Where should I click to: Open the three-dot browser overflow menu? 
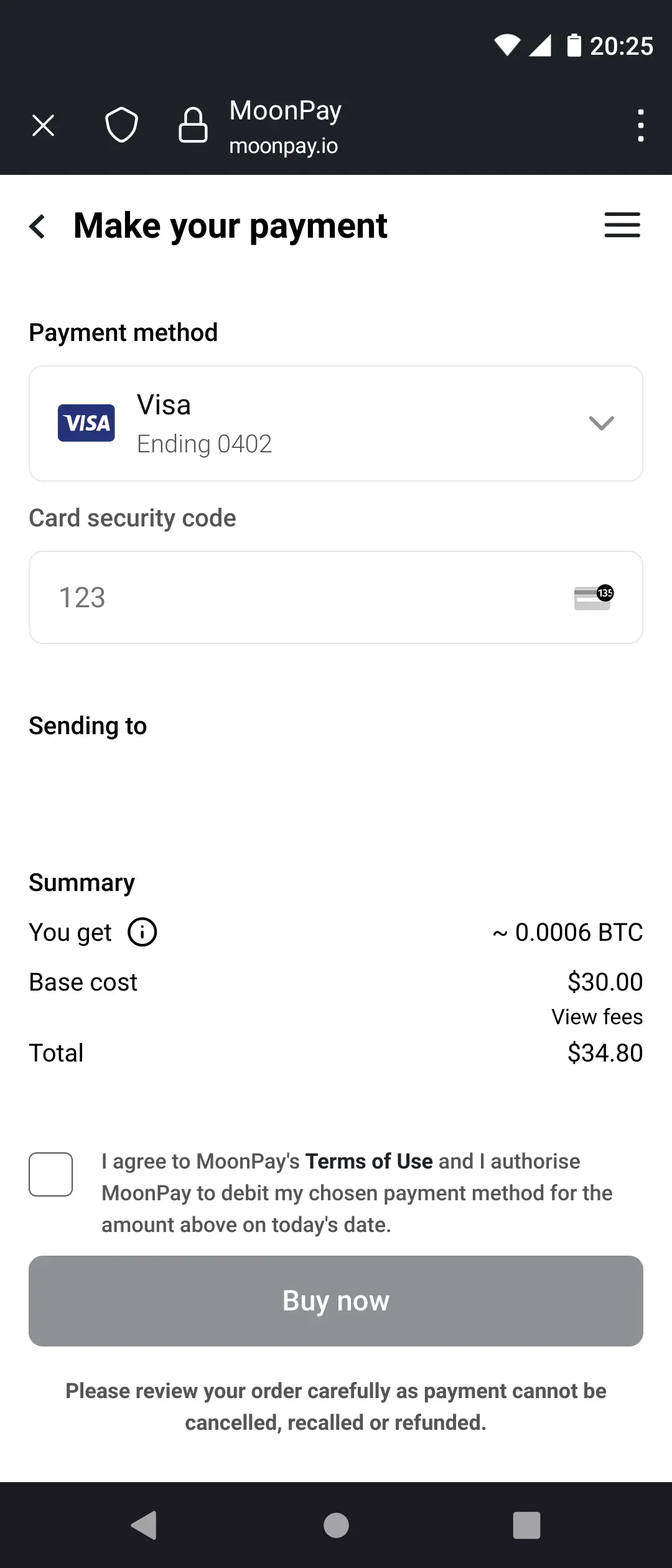click(640, 126)
